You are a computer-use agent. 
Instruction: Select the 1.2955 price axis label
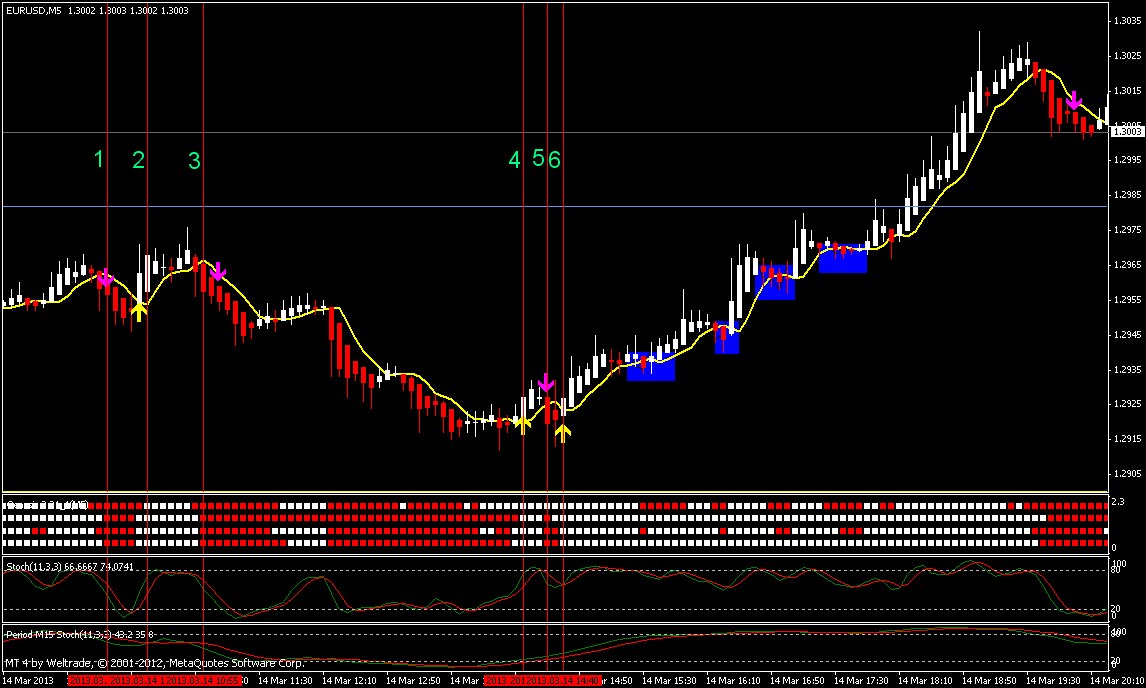pyautogui.click(x=1127, y=300)
